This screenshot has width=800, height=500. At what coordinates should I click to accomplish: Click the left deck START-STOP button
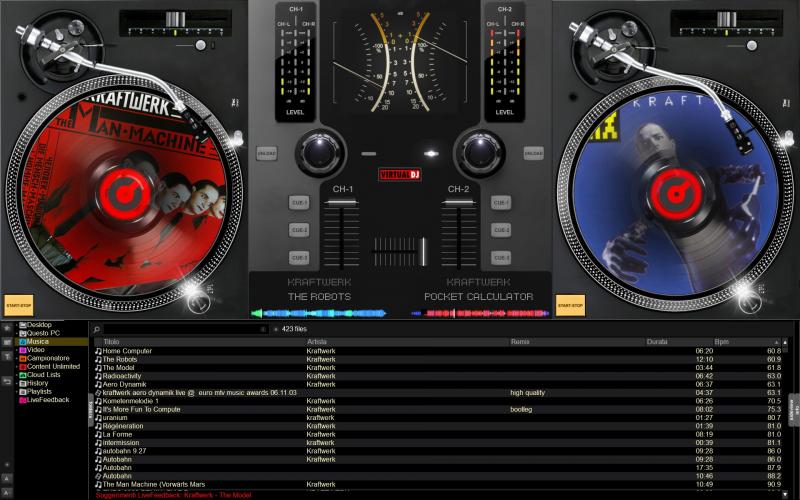pos(19,305)
